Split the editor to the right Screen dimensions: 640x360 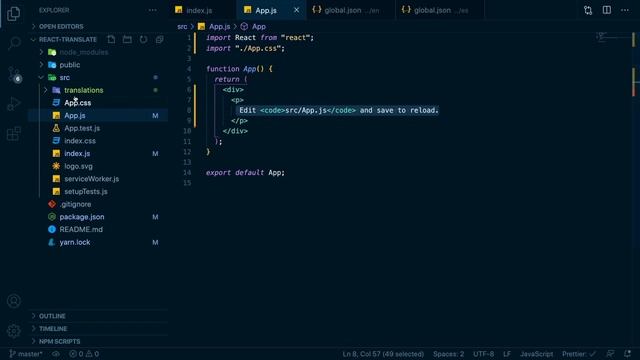click(607, 10)
